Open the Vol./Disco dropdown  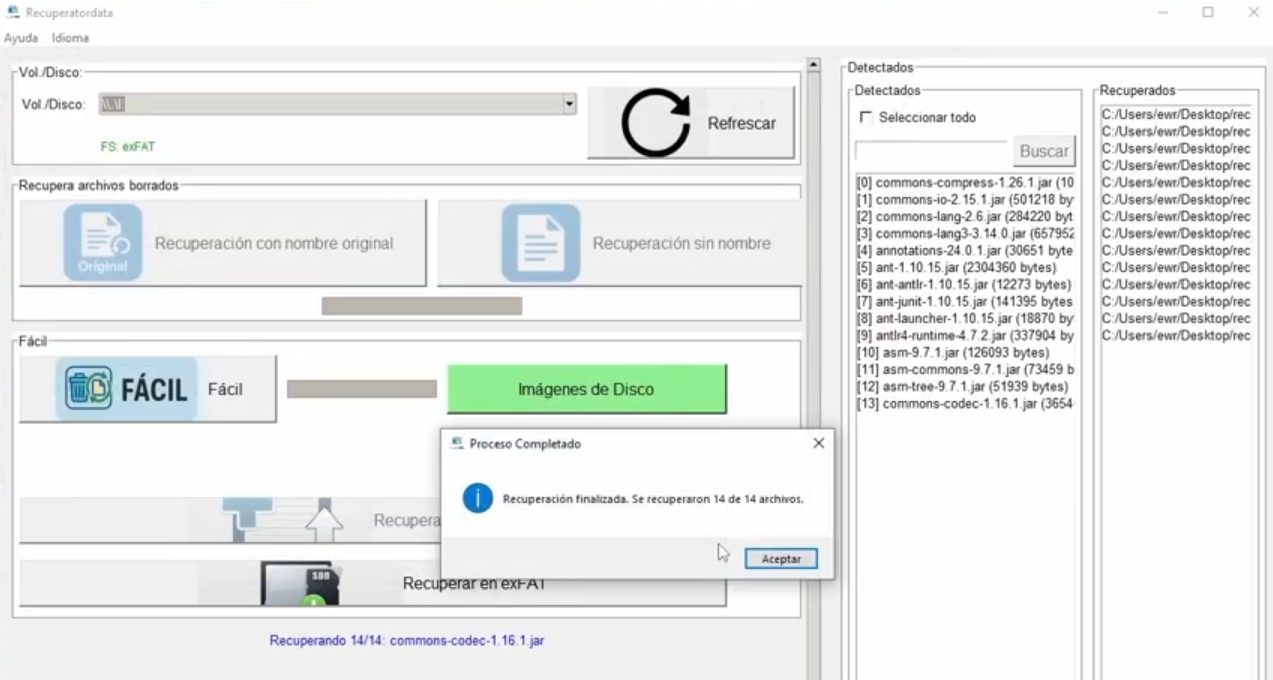click(x=569, y=104)
